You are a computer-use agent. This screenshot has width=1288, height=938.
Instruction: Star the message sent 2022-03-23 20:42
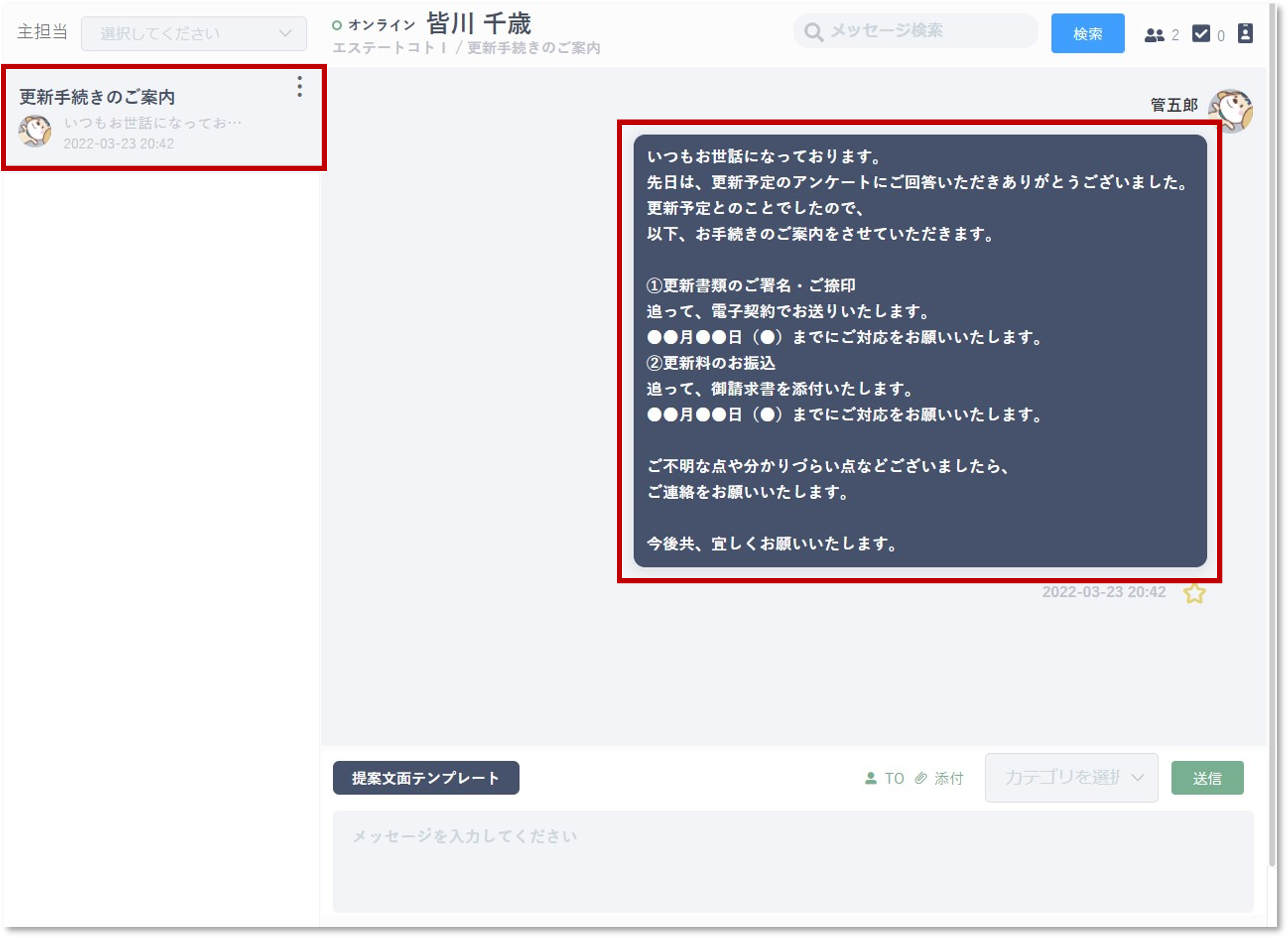(1194, 594)
